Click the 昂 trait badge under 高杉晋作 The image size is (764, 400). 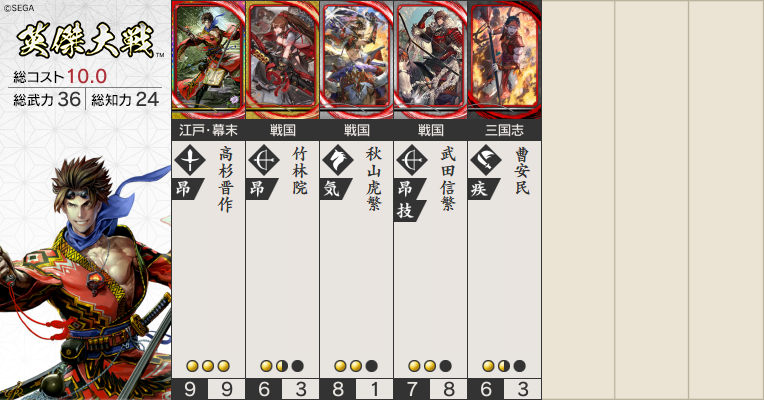click(x=186, y=189)
